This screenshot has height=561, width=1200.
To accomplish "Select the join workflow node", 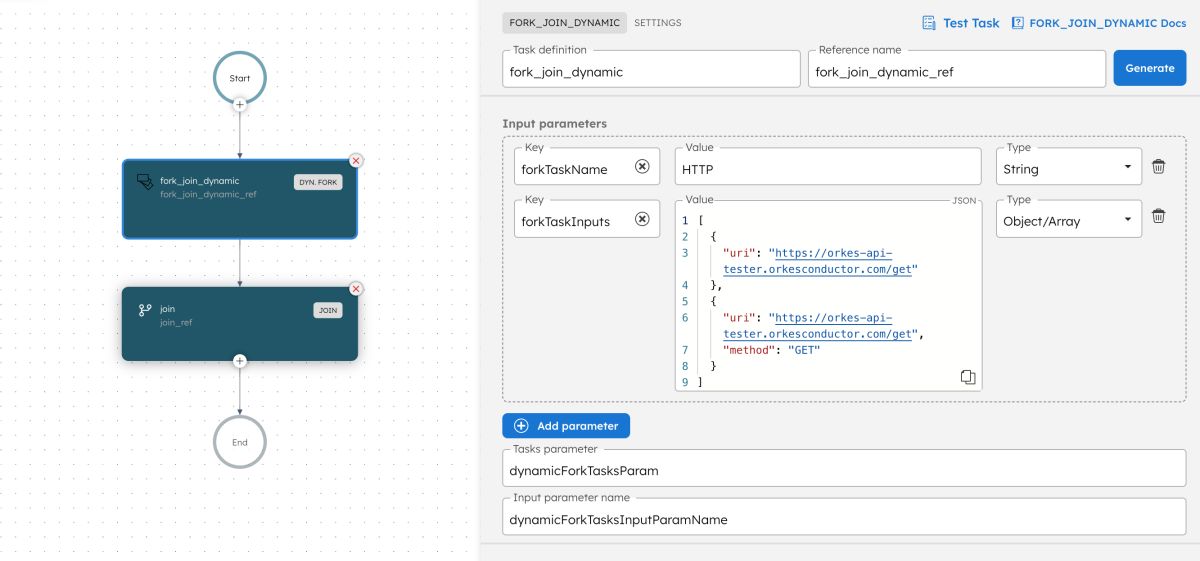I will (x=240, y=324).
